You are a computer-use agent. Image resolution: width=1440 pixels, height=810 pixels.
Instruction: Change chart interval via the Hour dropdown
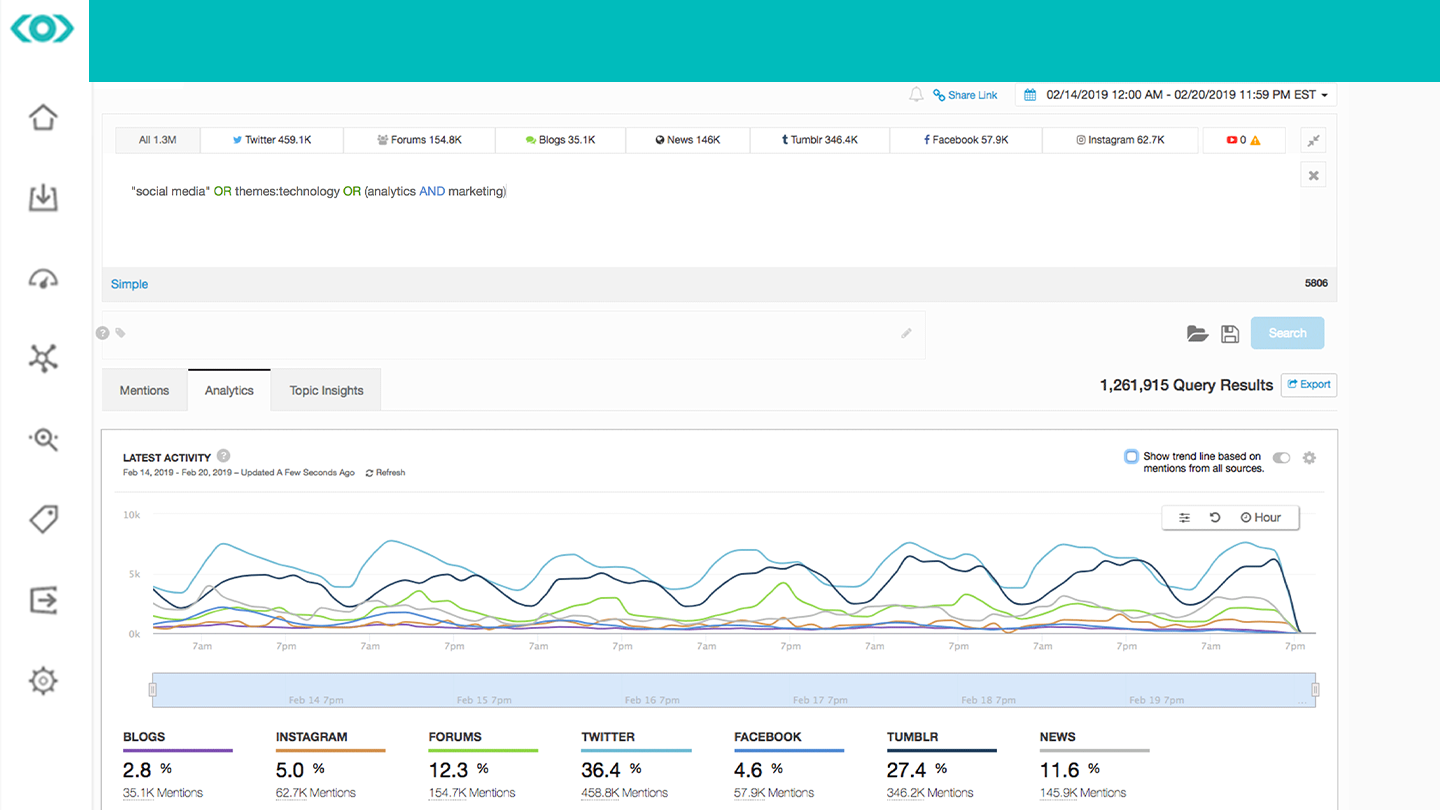tap(1263, 517)
